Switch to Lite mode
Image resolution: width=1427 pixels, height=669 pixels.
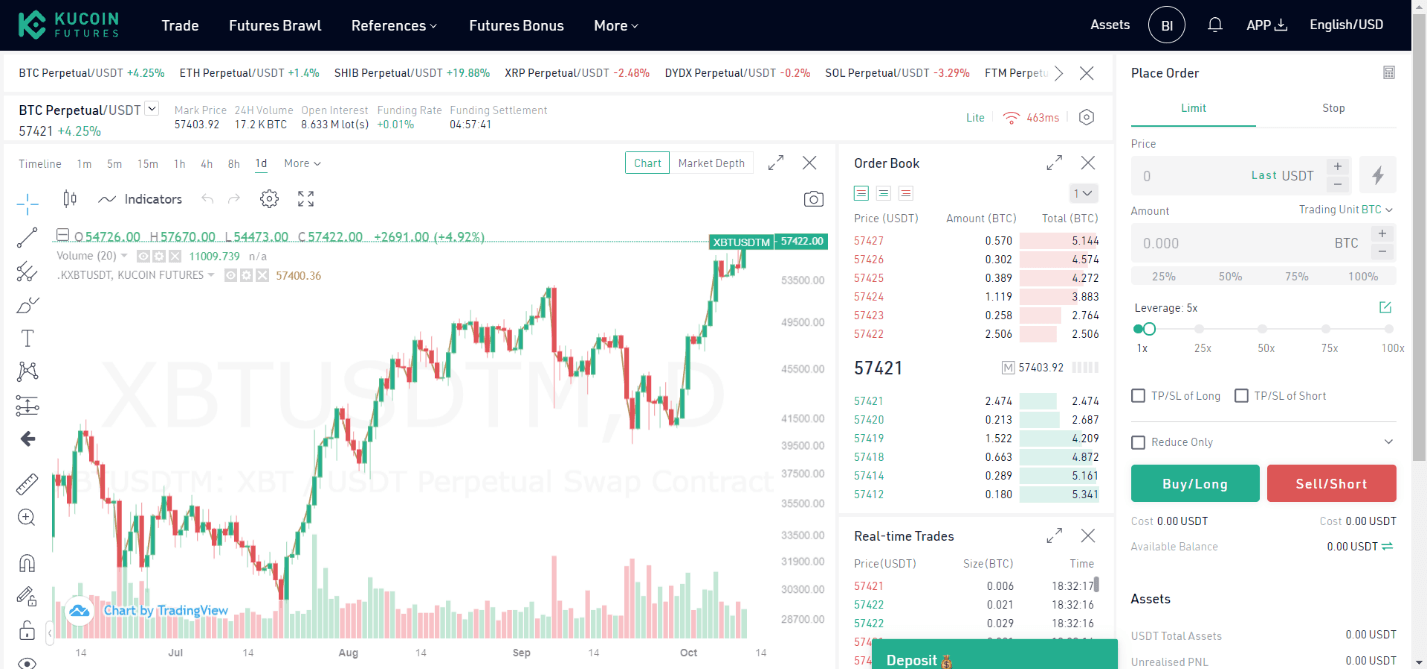975,117
